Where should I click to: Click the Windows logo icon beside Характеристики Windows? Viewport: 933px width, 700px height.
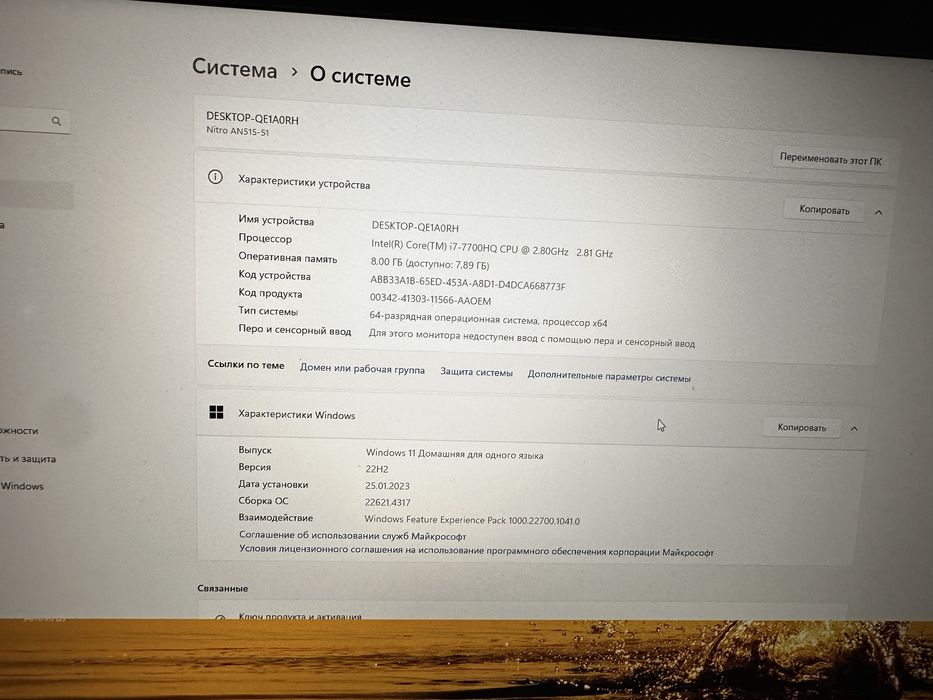[x=217, y=412]
